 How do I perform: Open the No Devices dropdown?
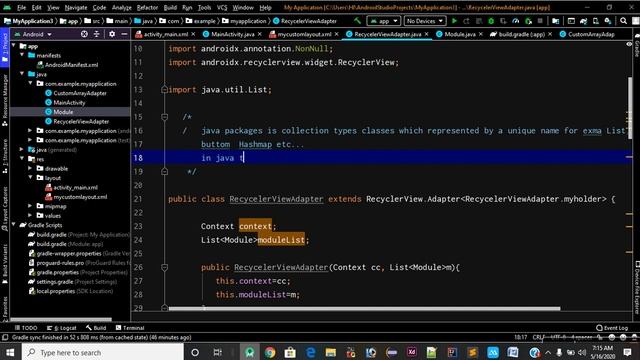pos(424,21)
